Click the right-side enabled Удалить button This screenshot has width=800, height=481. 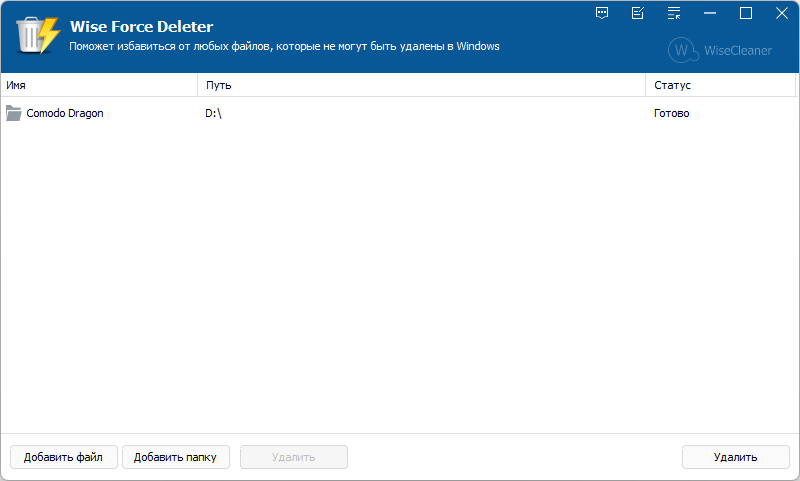[736, 457]
